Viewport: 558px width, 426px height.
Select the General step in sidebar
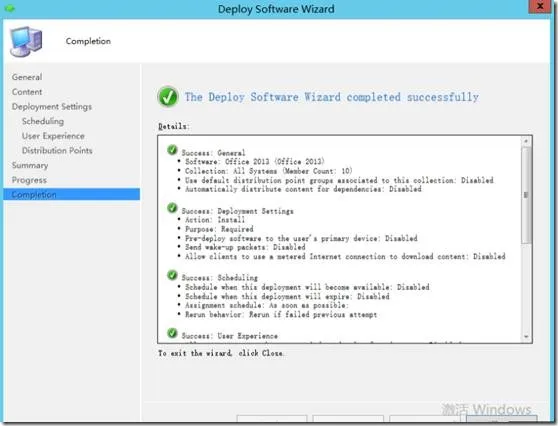tap(27, 77)
